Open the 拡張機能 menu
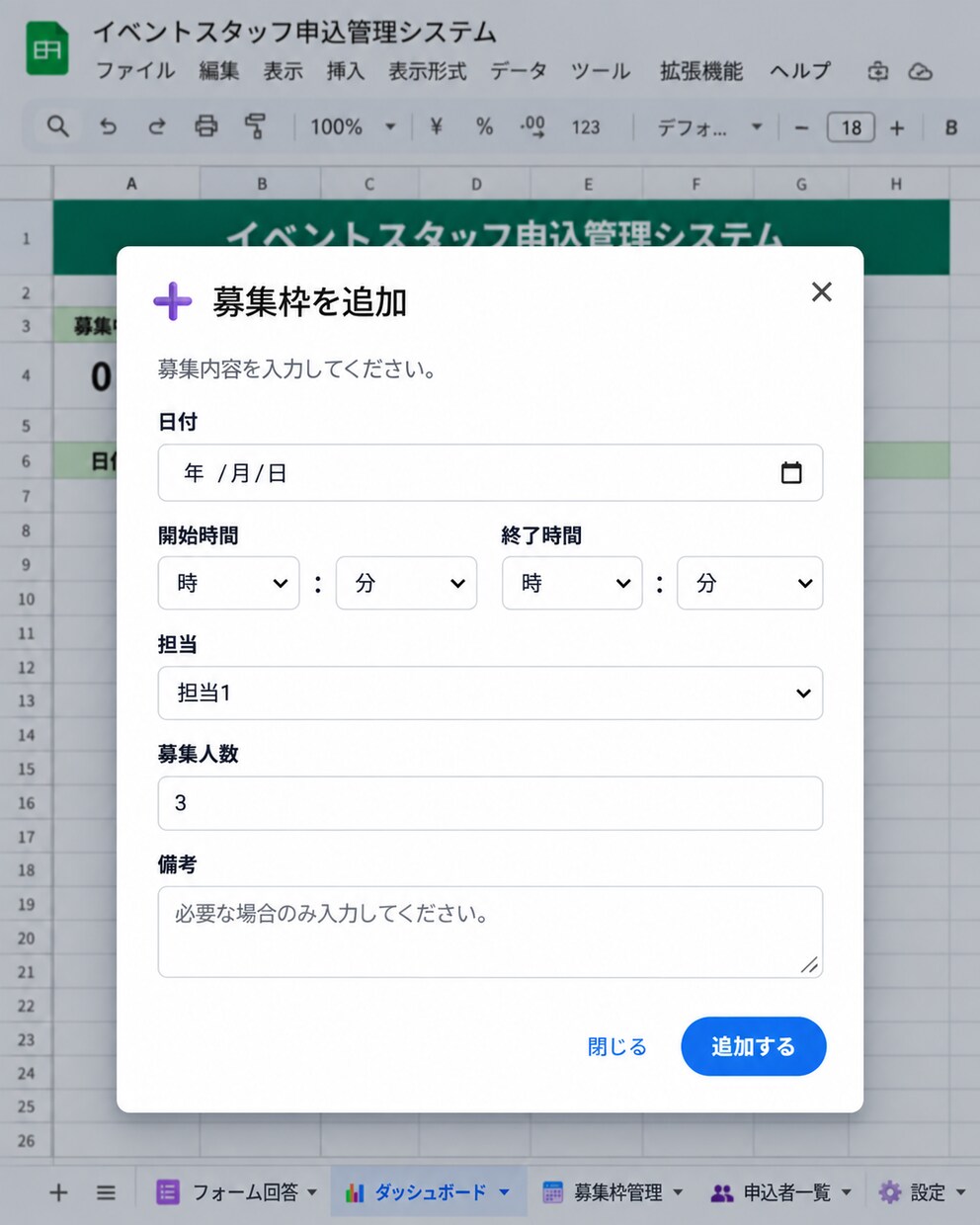 pyautogui.click(x=701, y=71)
